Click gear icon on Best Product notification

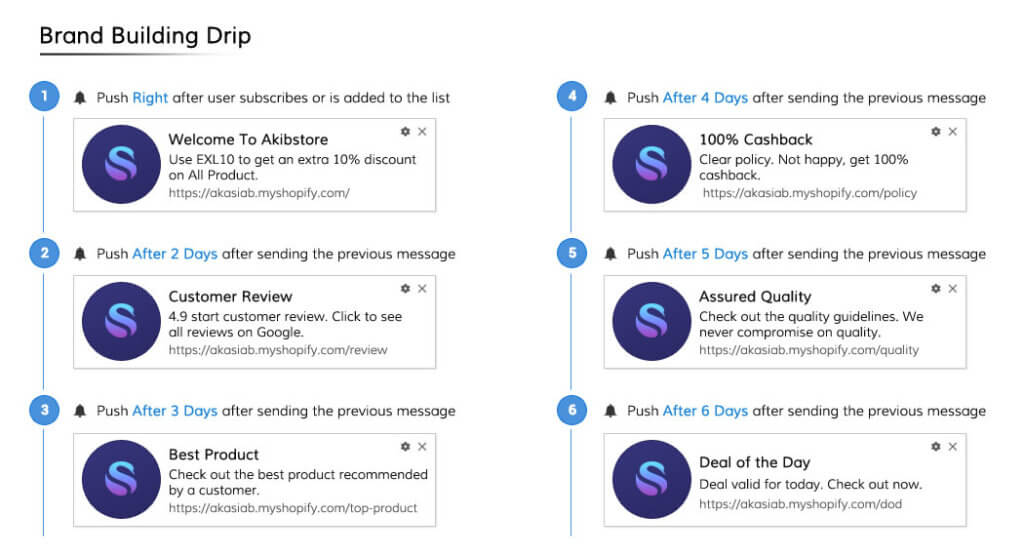click(x=406, y=447)
